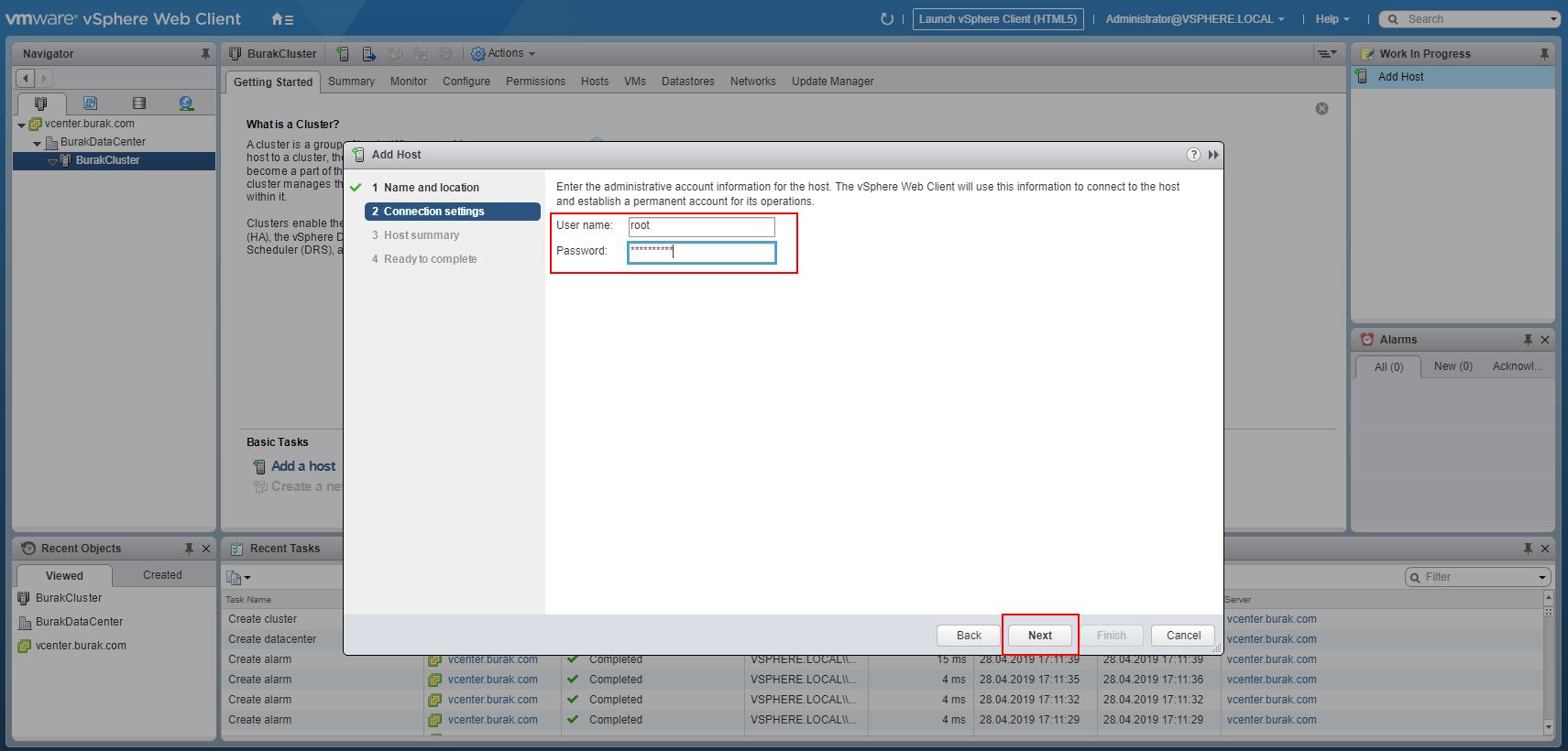Select the New (0) alarms tab
The width and height of the screenshot is (1568, 751).
[x=1453, y=366]
